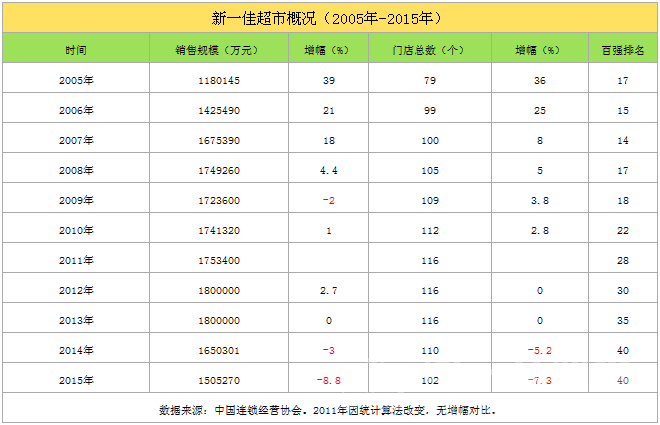Click store count 99
The width and height of the screenshot is (660, 425).
click(430, 111)
